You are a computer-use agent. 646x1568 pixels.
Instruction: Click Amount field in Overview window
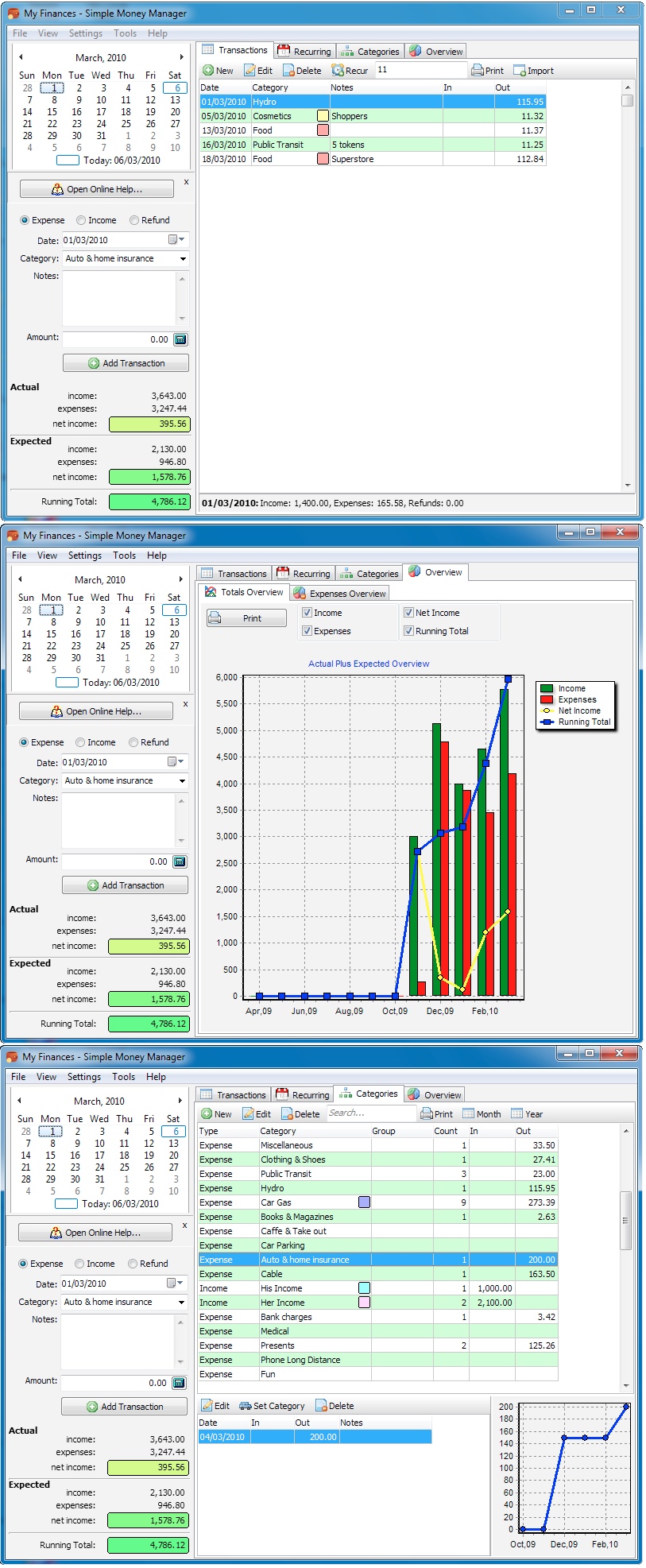click(x=116, y=861)
